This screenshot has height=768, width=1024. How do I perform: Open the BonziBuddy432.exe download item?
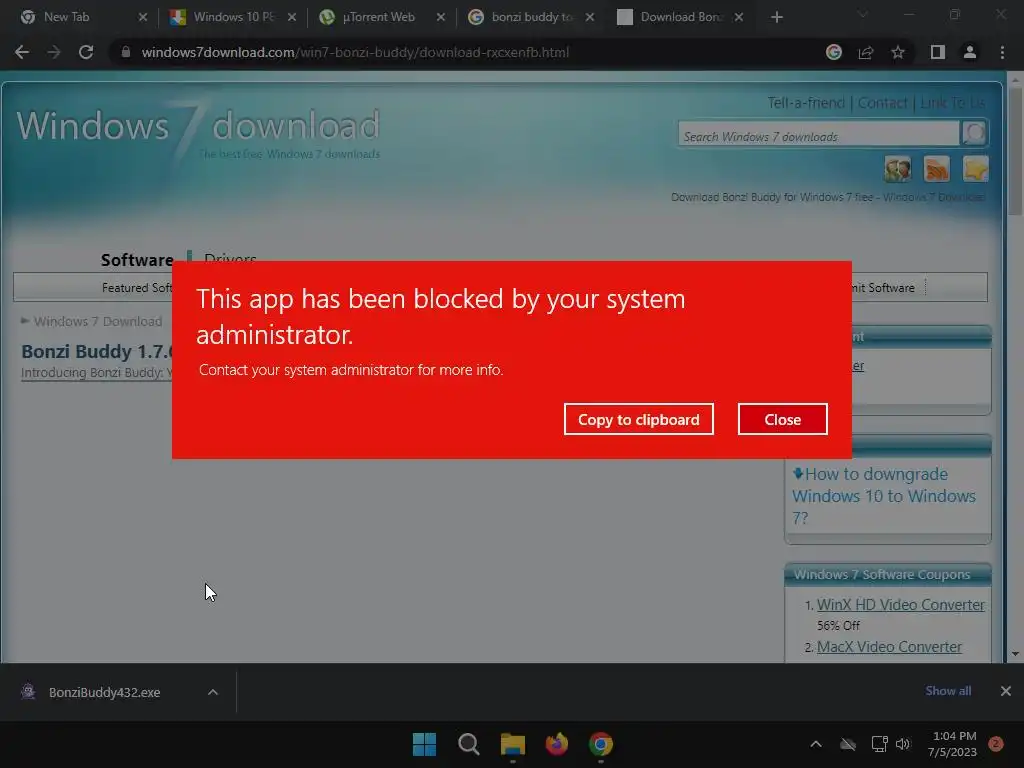click(104, 692)
